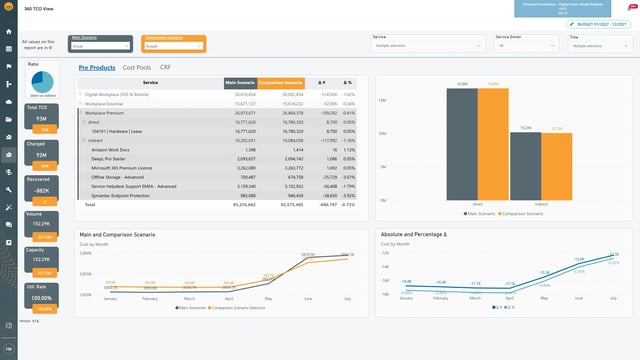Click the Total row label
The width and height of the screenshot is (640, 360).
90,204
